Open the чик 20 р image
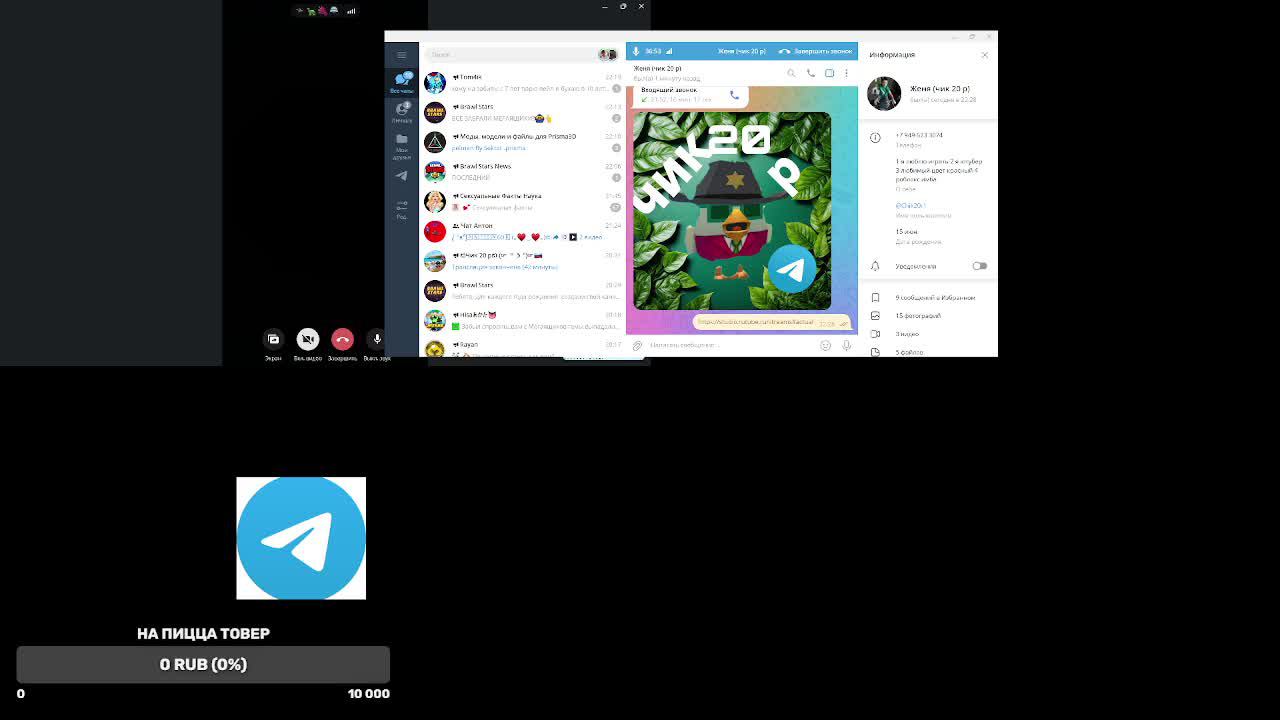The height and width of the screenshot is (720, 1280). 732,210
